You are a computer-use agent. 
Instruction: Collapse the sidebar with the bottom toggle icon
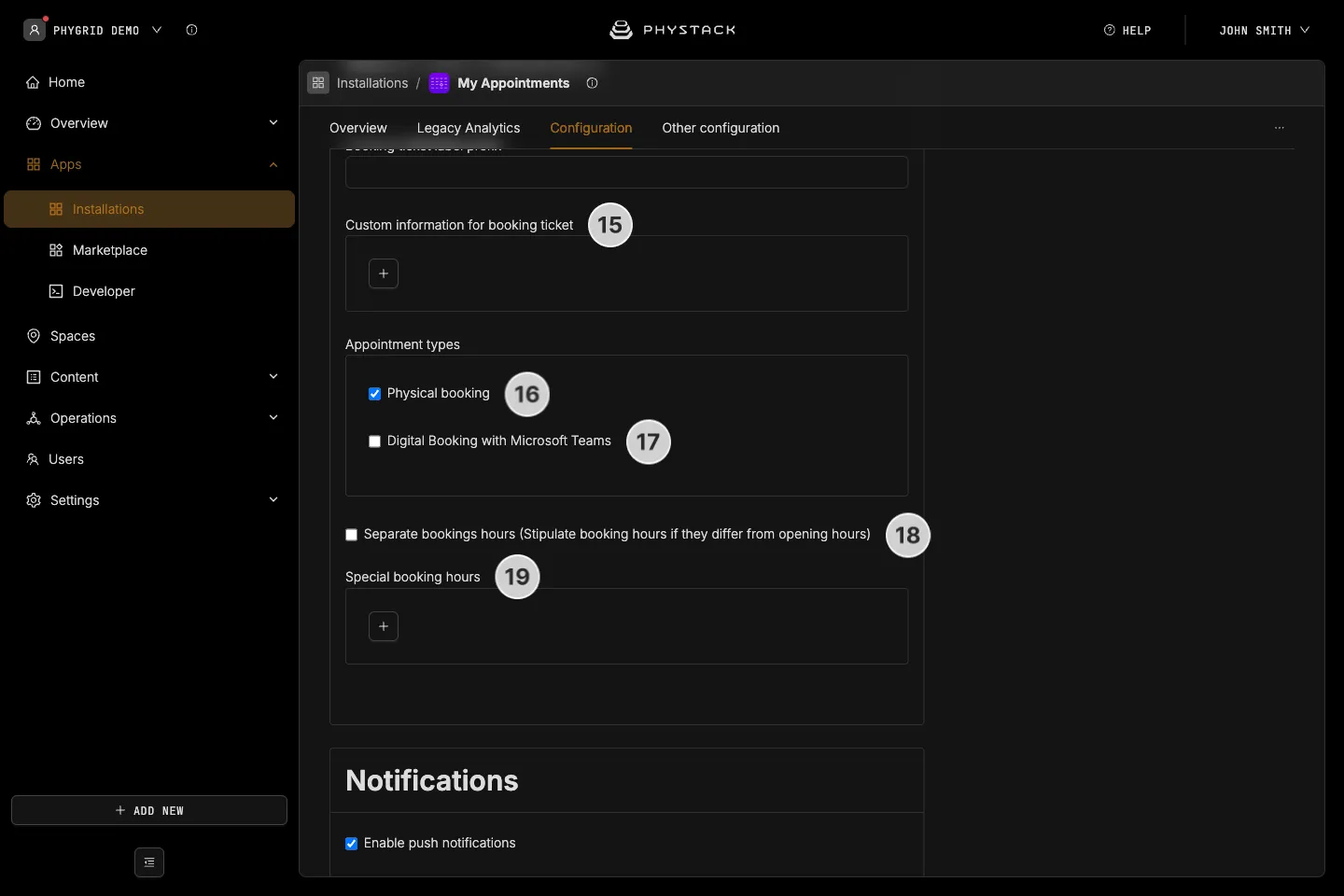point(149,862)
